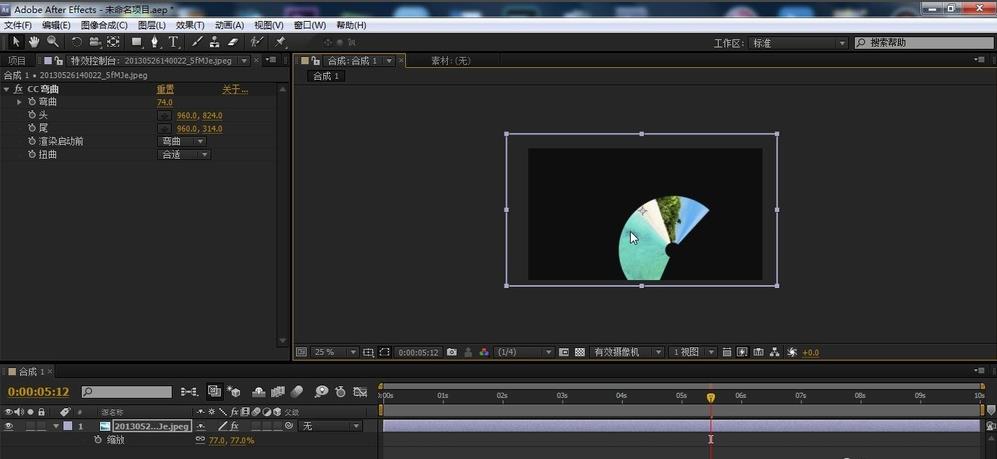Click the Brainstorm icon in timeline
The width and height of the screenshot is (997, 459).
pos(322,392)
